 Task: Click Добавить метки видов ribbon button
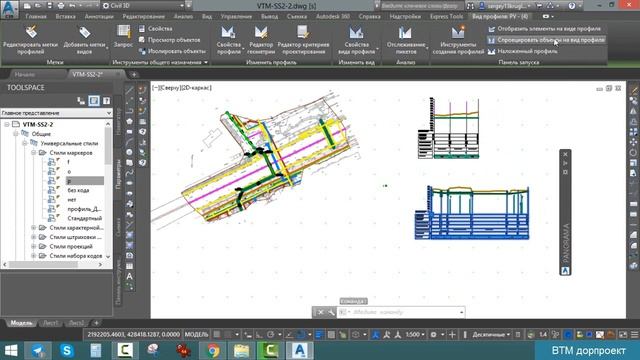(x=84, y=40)
